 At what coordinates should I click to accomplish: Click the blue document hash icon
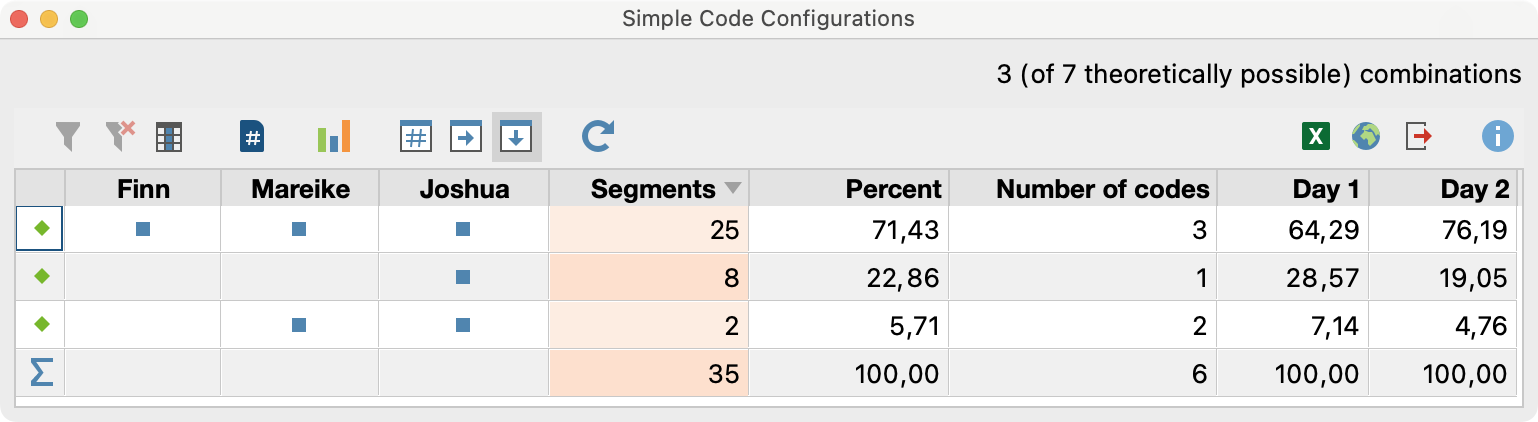253,137
